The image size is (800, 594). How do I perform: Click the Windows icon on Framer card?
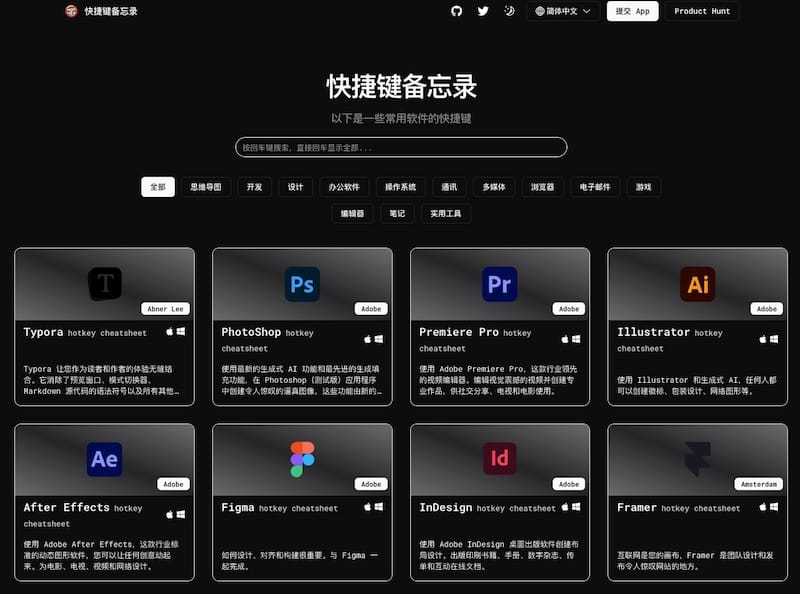774,507
